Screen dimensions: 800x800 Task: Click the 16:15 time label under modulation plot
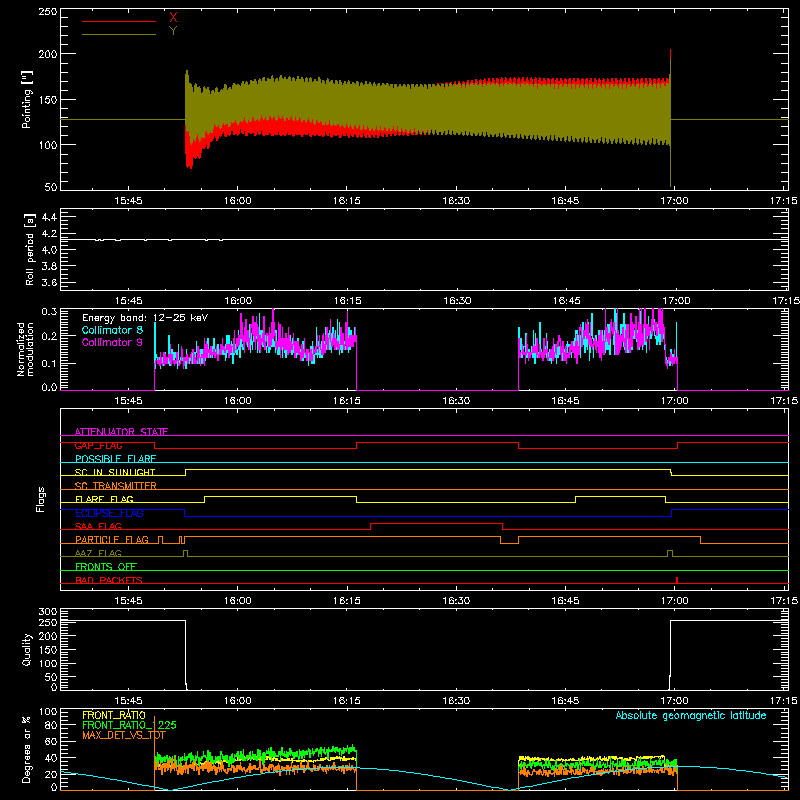[347, 401]
